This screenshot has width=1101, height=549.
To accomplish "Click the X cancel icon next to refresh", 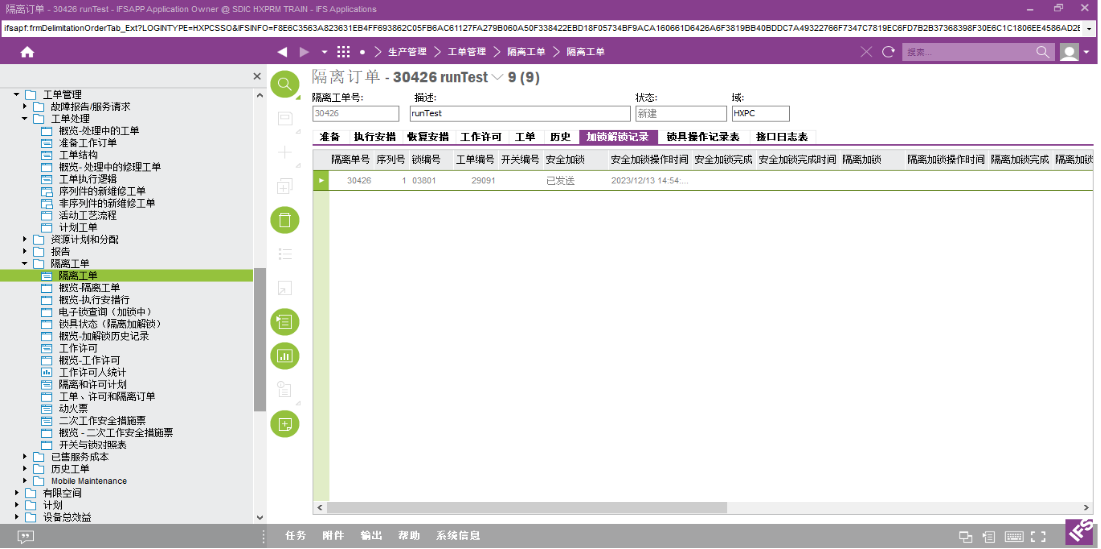I will [x=866, y=52].
